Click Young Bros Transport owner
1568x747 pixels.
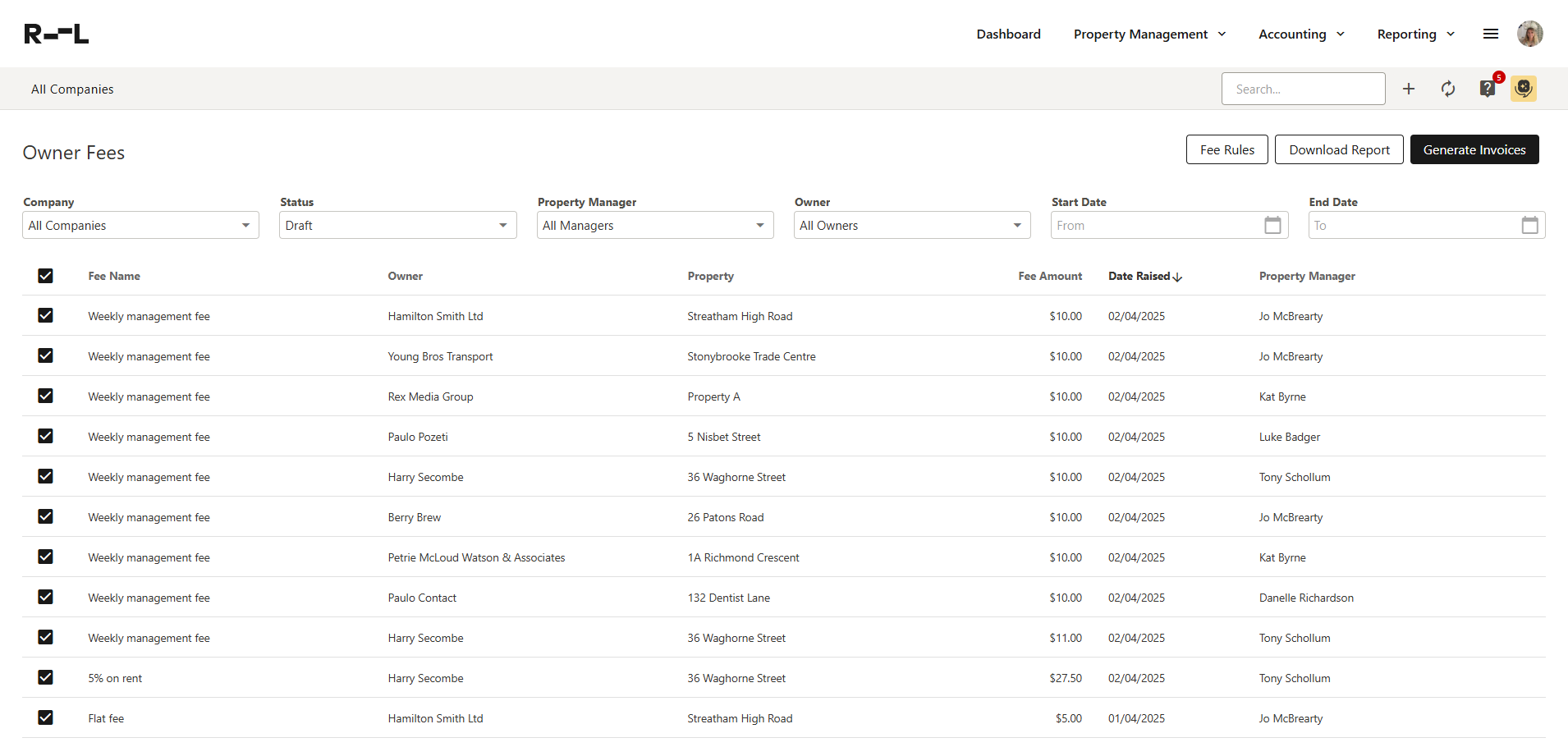pos(440,356)
